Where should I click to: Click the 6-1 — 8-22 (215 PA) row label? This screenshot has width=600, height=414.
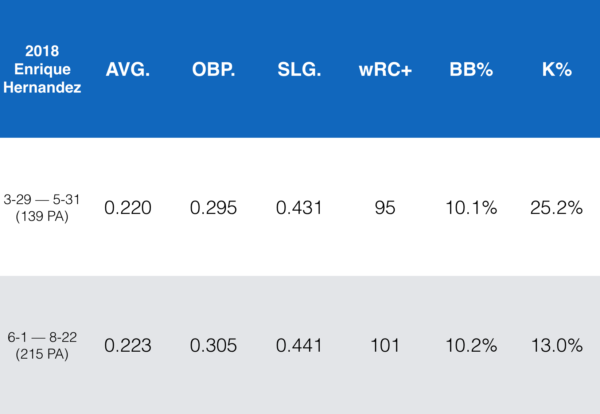pyautogui.click(x=48, y=346)
